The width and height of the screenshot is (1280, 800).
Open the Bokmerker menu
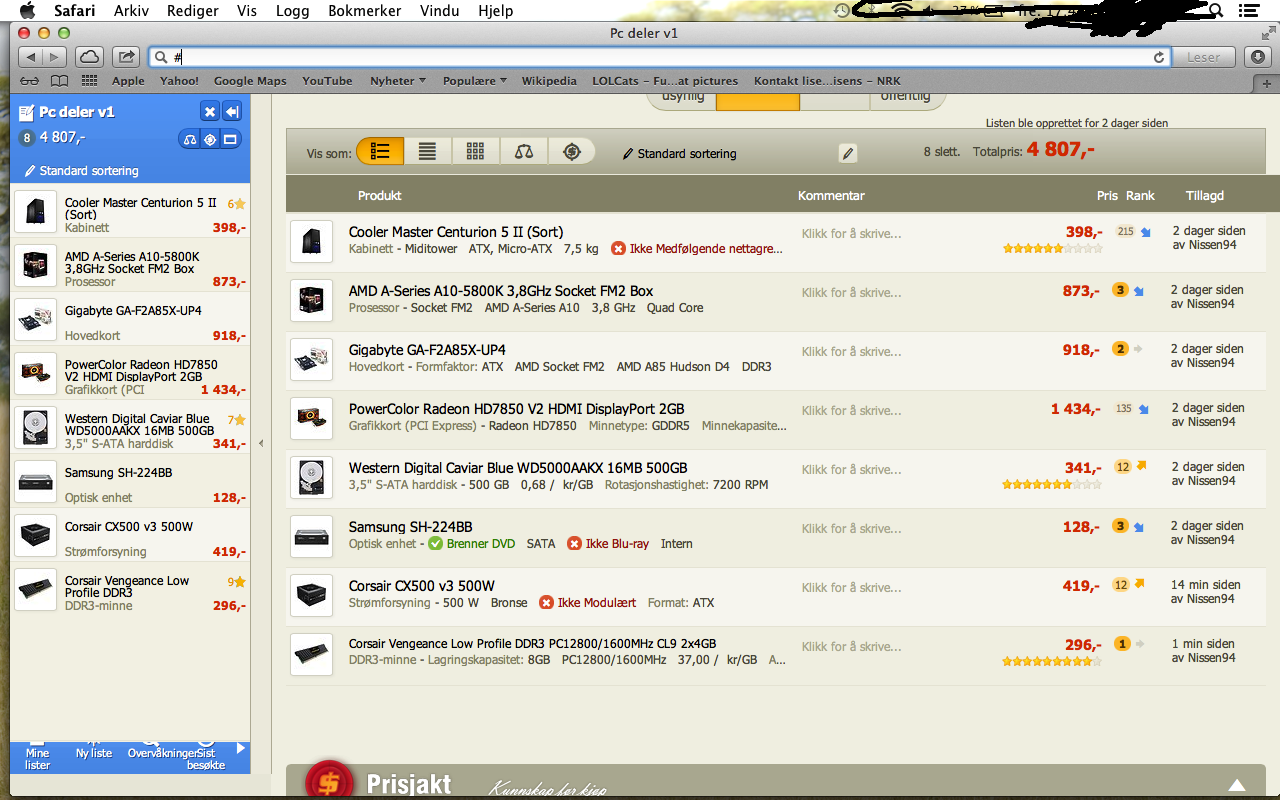point(364,11)
